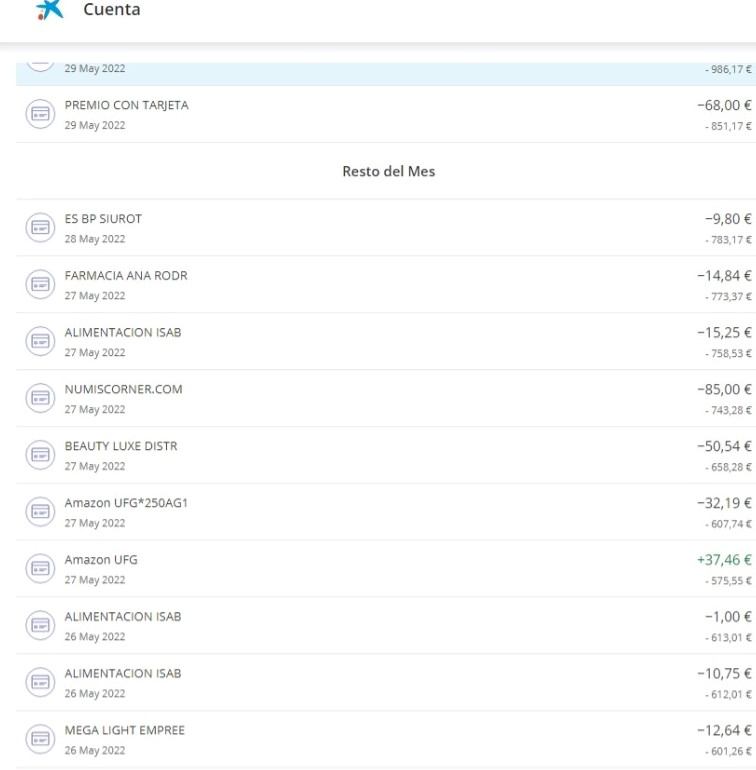Open the NUMISCORNER.COM transaction details

123,390
